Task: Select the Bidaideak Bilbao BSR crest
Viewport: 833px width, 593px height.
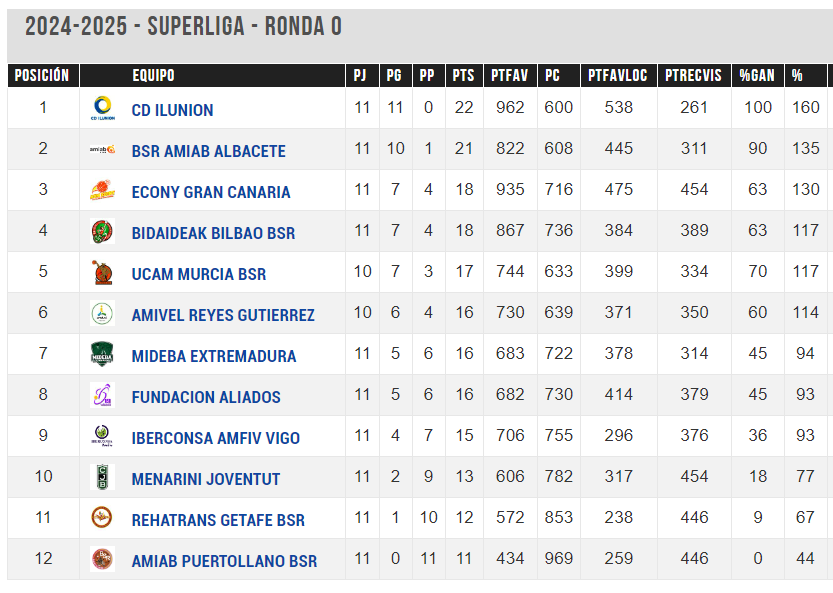Action: (x=103, y=231)
